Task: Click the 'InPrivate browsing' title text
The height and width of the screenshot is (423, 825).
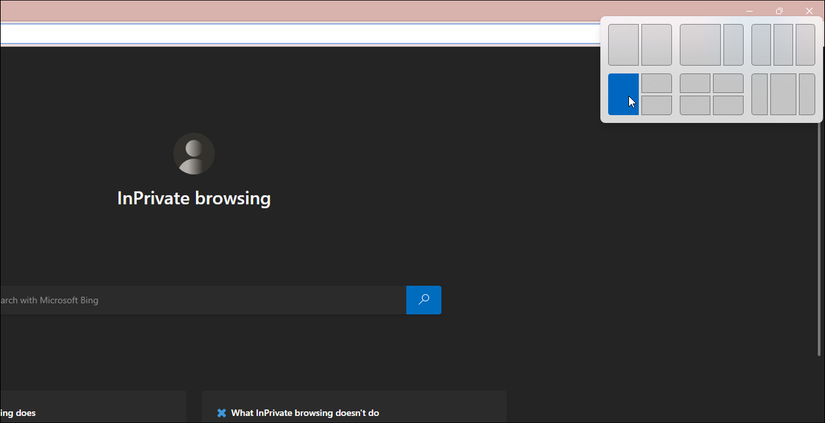Action: pos(194,198)
